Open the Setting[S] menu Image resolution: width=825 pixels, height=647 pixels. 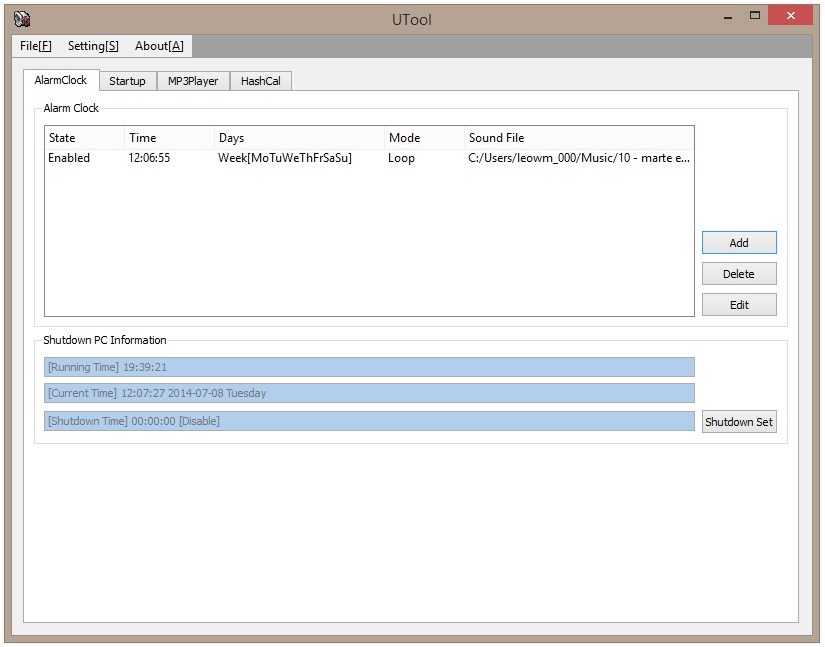(93, 46)
